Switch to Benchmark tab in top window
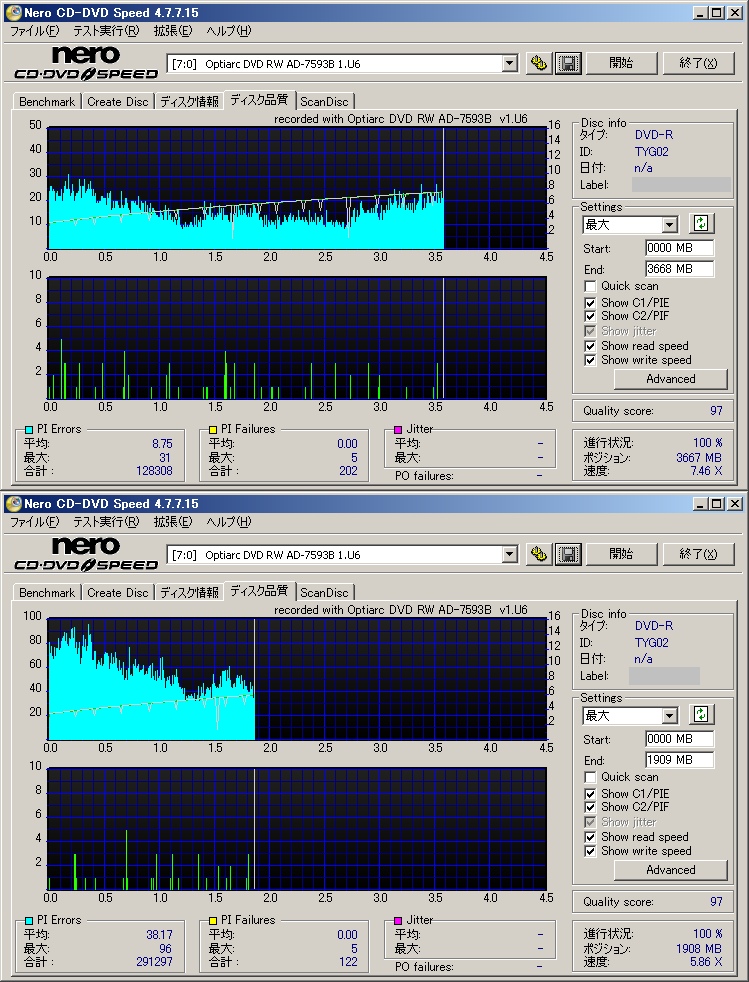749x982 pixels. point(47,101)
